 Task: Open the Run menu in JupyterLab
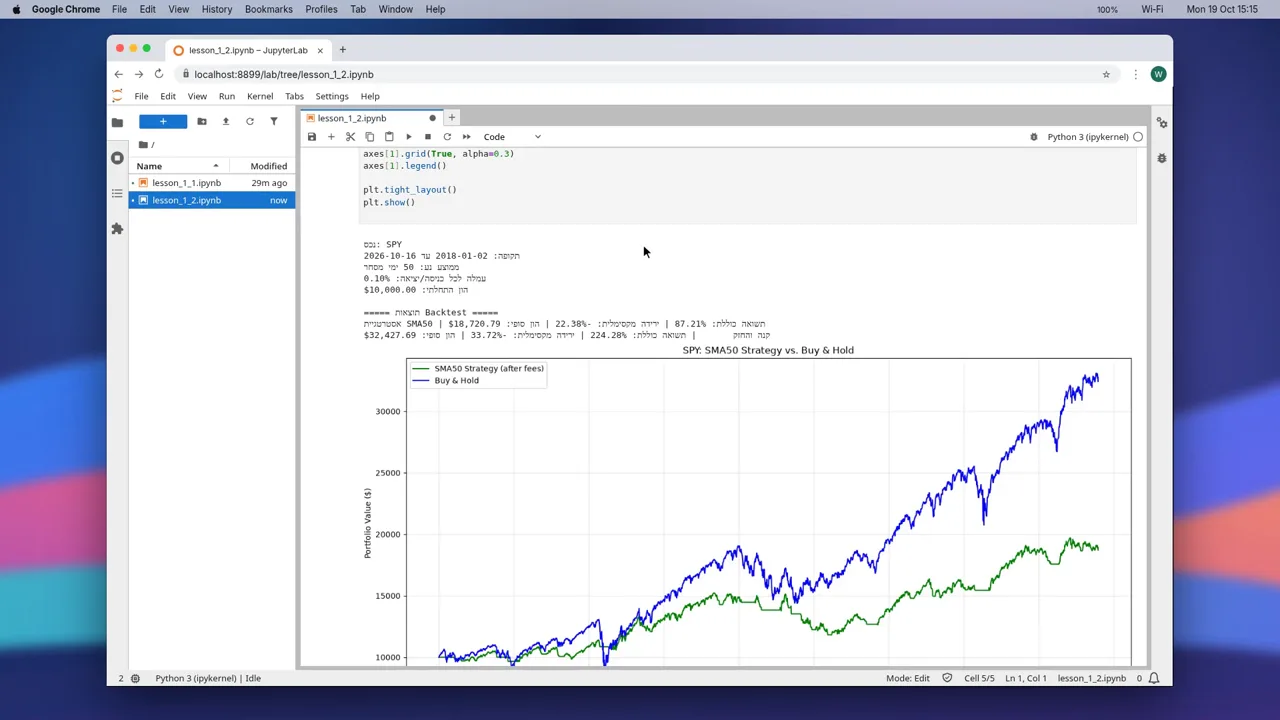pos(227,97)
